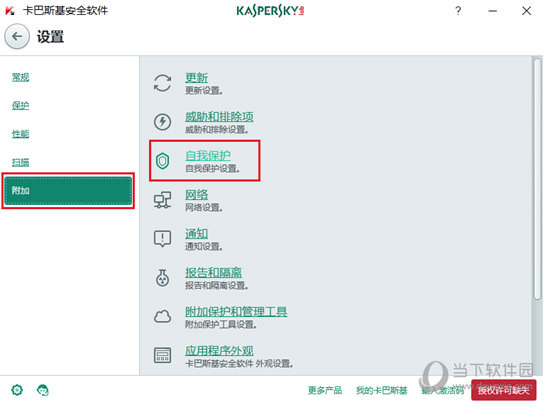Click the 更新设置 description text
550x407 pixels.
204,91
